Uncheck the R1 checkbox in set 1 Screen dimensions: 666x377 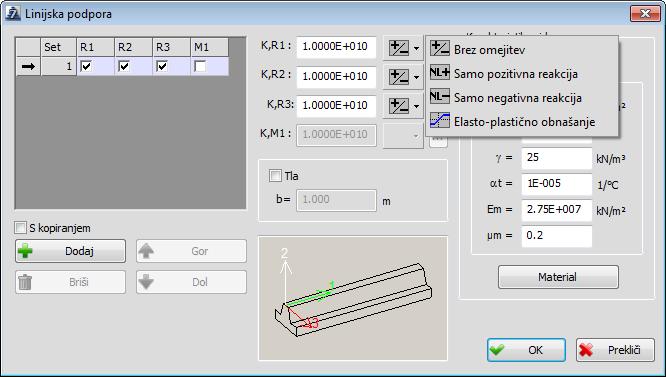pos(86,66)
